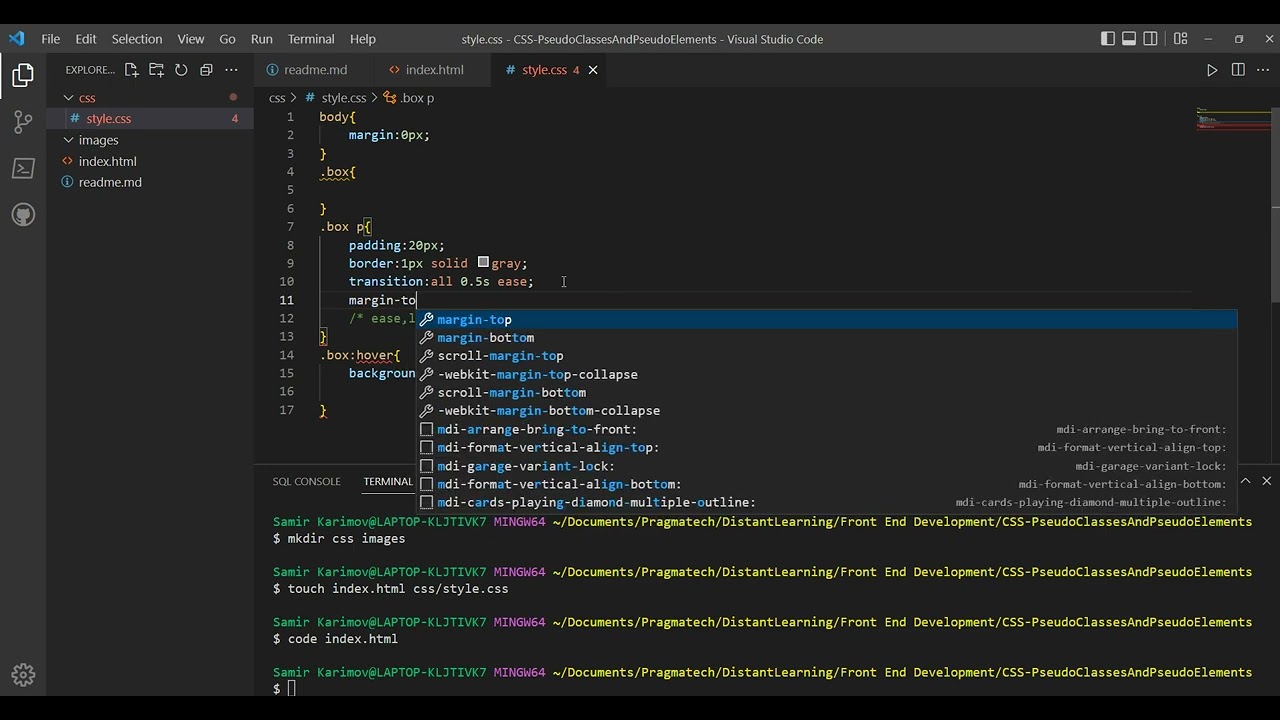Open the Selection menu
The width and height of the screenshot is (1280, 720).
(137, 39)
